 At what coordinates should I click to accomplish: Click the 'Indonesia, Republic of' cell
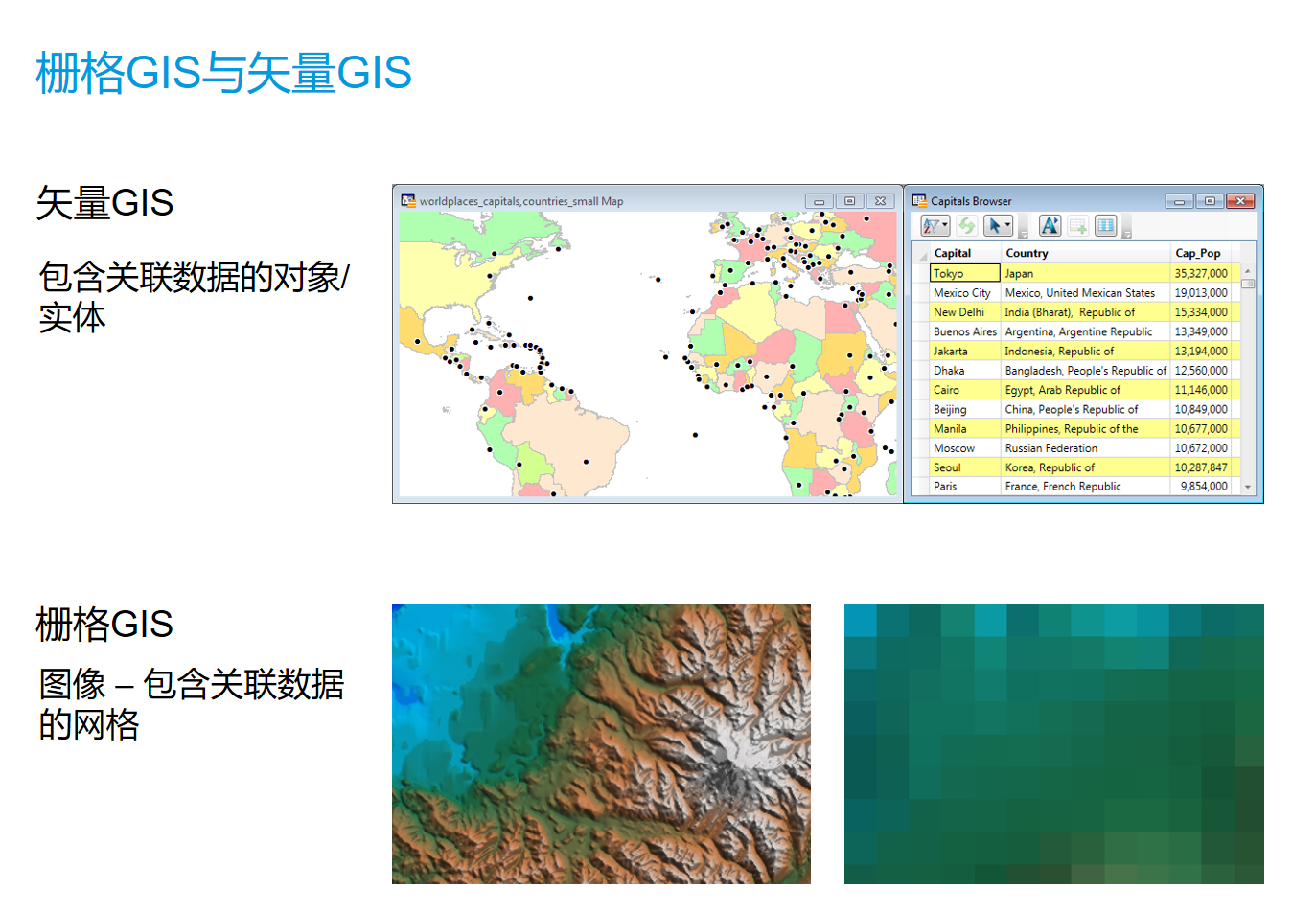coord(1085,351)
